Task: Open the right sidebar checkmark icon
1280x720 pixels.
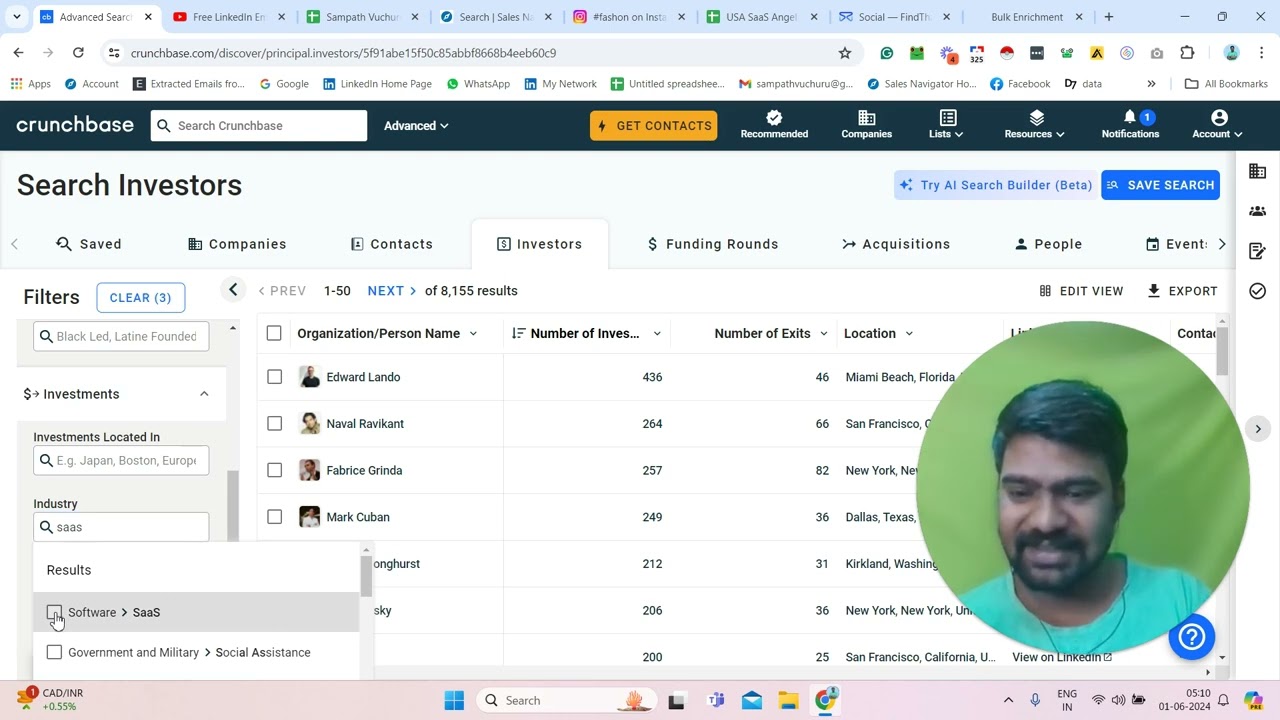Action: click(1258, 291)
